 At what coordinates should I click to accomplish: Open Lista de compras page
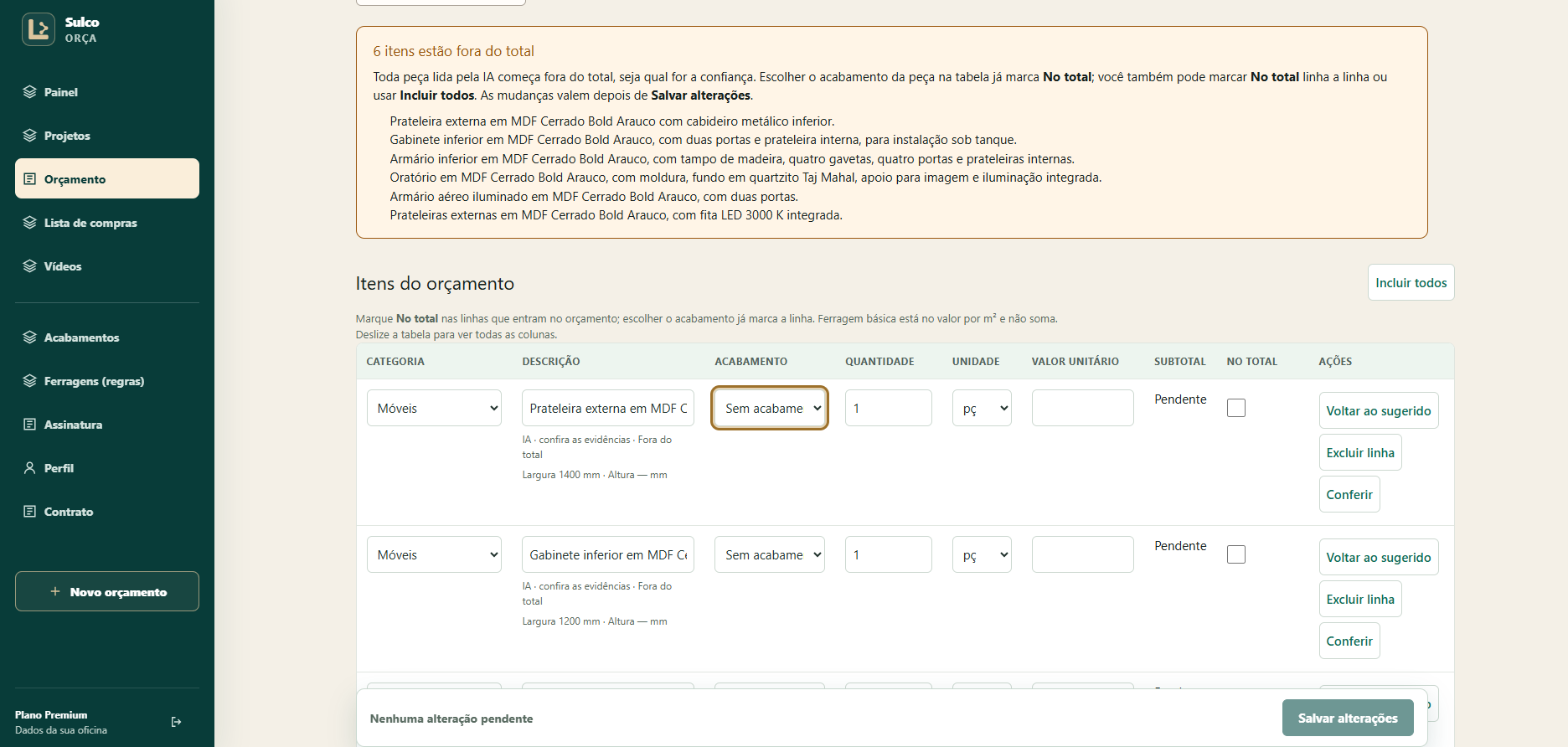coord(107,223)
